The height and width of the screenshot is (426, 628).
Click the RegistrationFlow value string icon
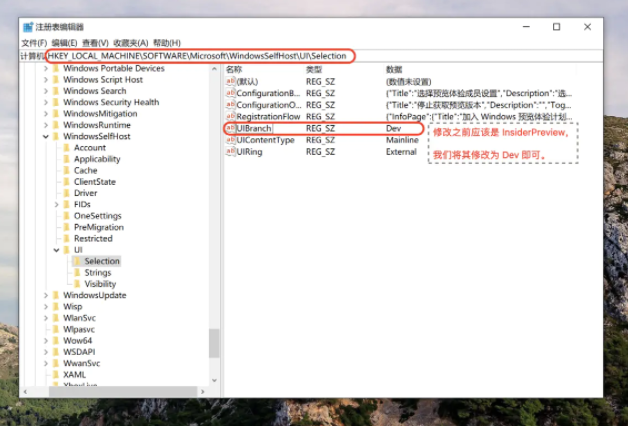(x=230, y=116)
